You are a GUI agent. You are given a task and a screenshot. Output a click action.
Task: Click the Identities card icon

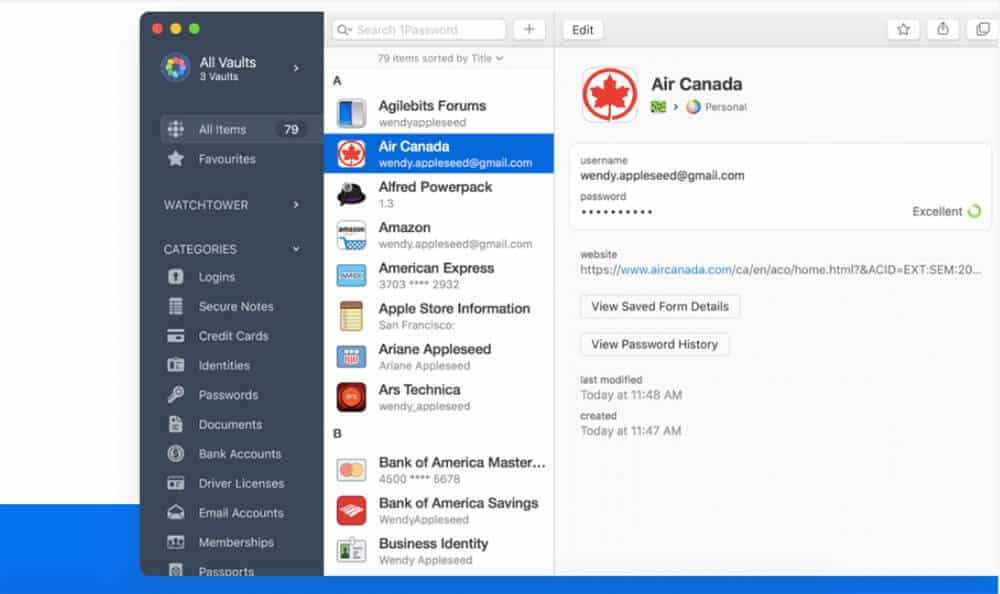175,365
